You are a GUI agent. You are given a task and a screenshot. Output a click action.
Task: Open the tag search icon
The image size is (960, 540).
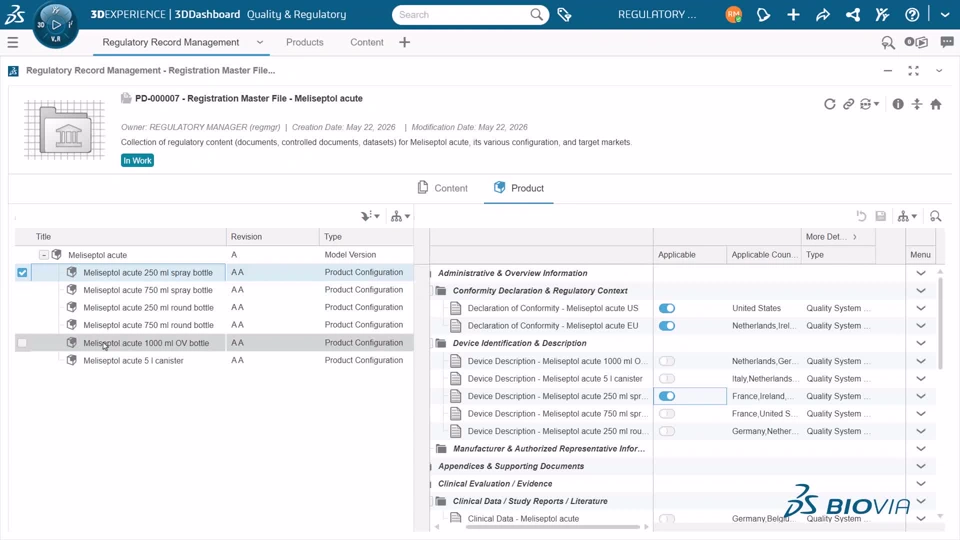click(x=564, y=14)
